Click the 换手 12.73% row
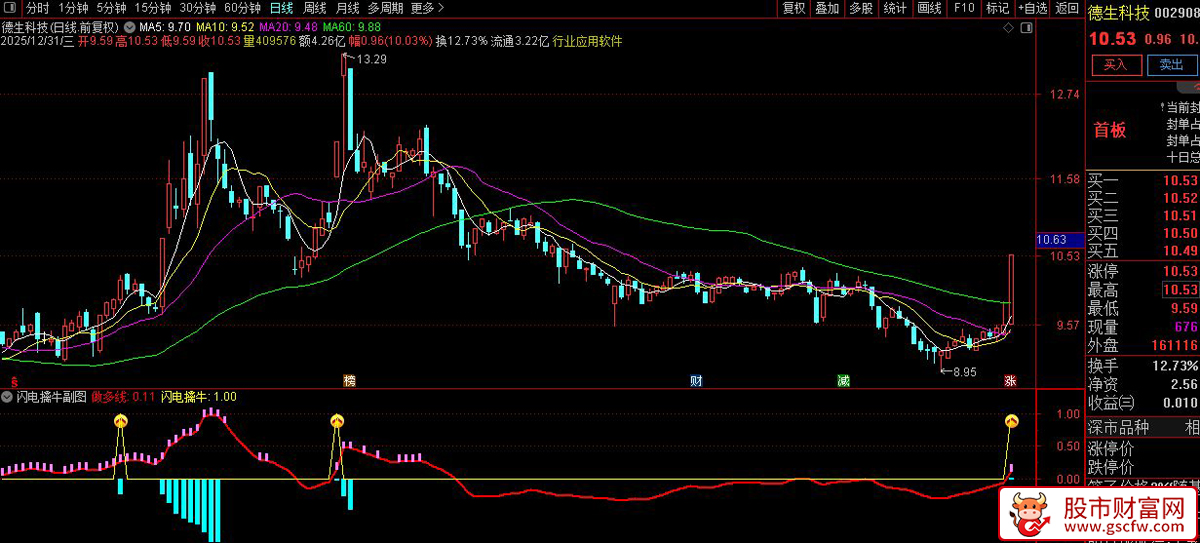The height and width of the screenshot is (543, 1200). 1143,366
